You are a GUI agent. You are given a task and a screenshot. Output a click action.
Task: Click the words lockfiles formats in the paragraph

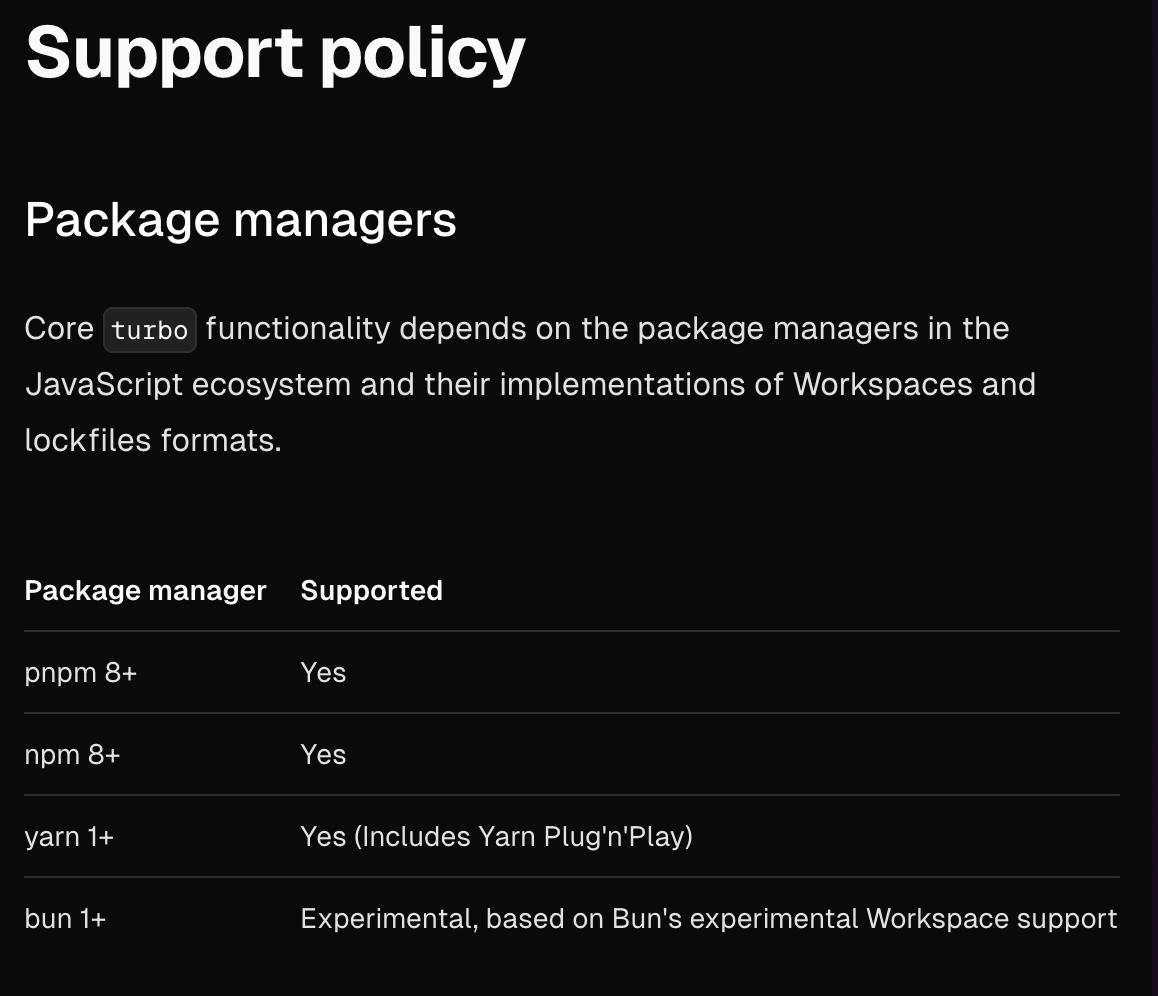point(153,441)
